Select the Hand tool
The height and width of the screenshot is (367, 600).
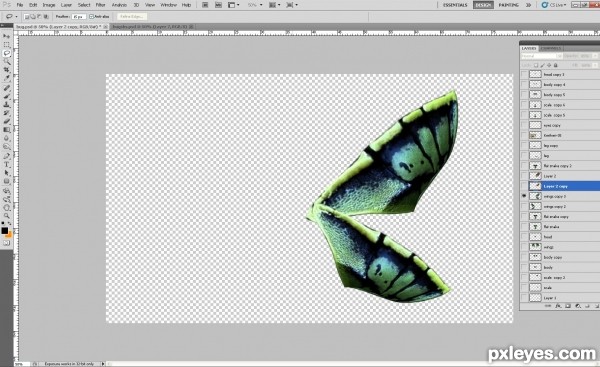point(7,207)
